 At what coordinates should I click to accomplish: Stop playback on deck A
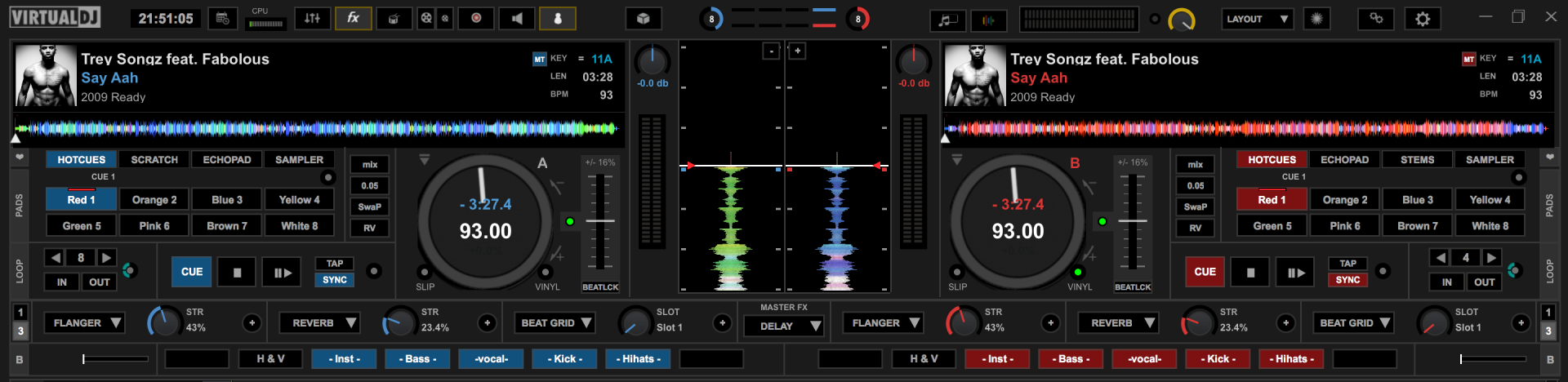(237, 273)
